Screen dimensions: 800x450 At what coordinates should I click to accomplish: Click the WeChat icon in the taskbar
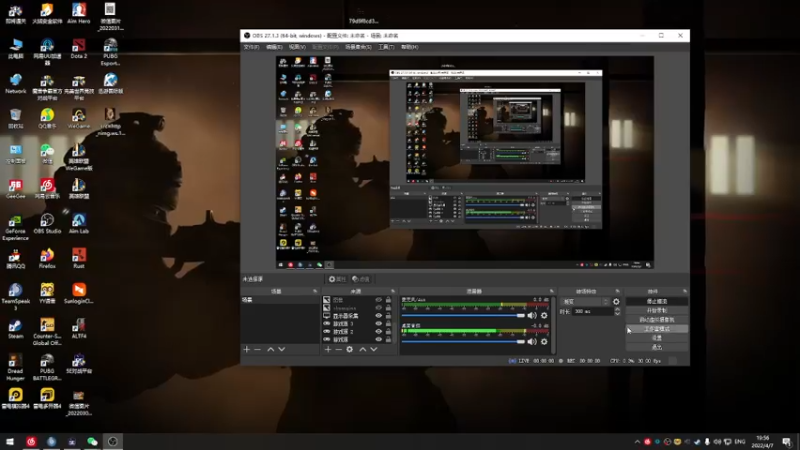(92, 441)
